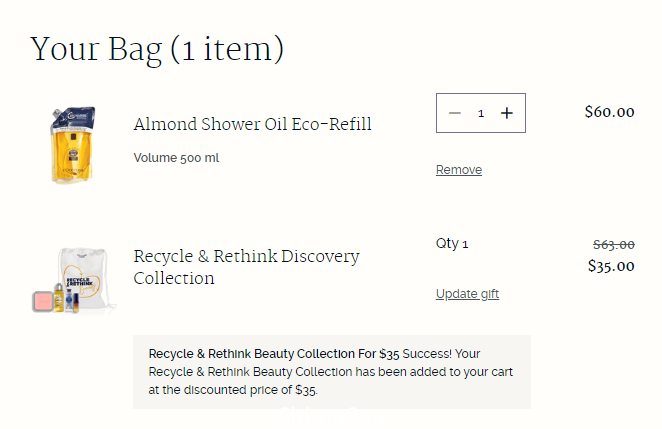
Task: Decrease quantity with the minus icon
Action: pyautogui.click(x=455, y=113)
